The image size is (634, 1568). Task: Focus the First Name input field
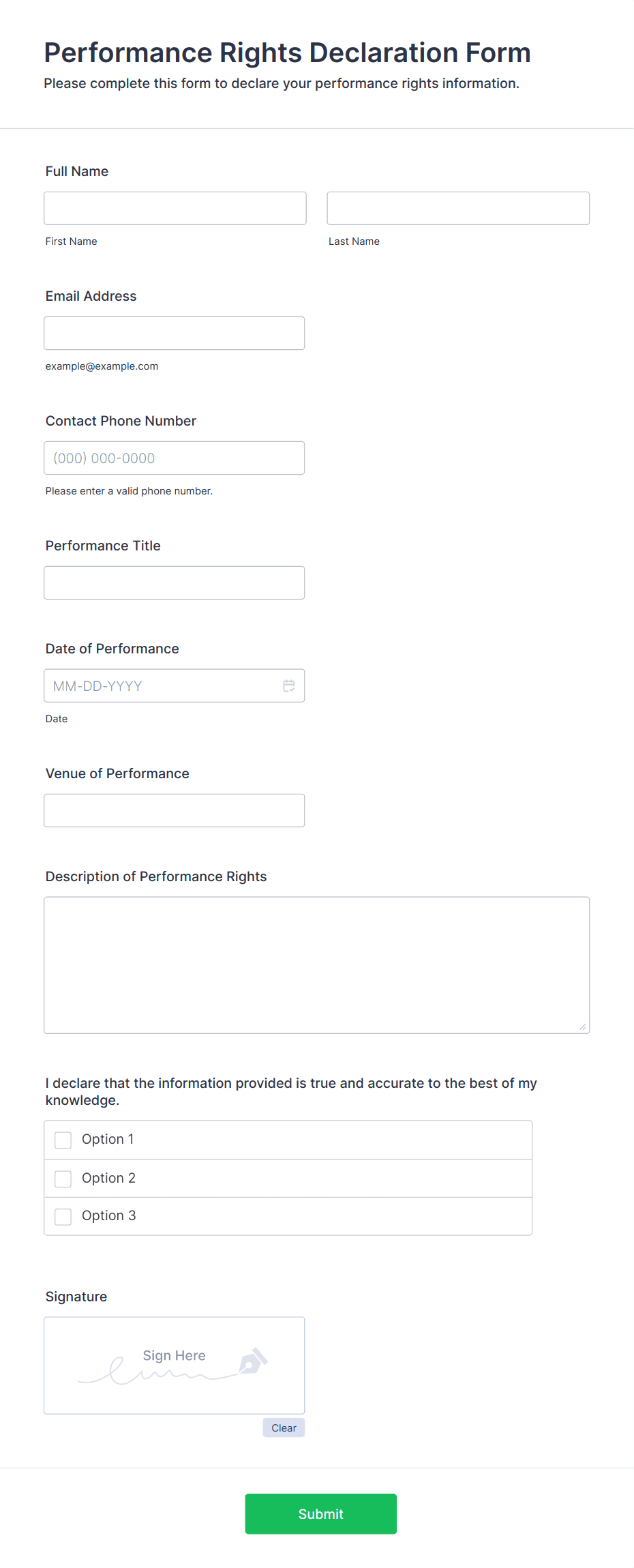click(175, 208)
